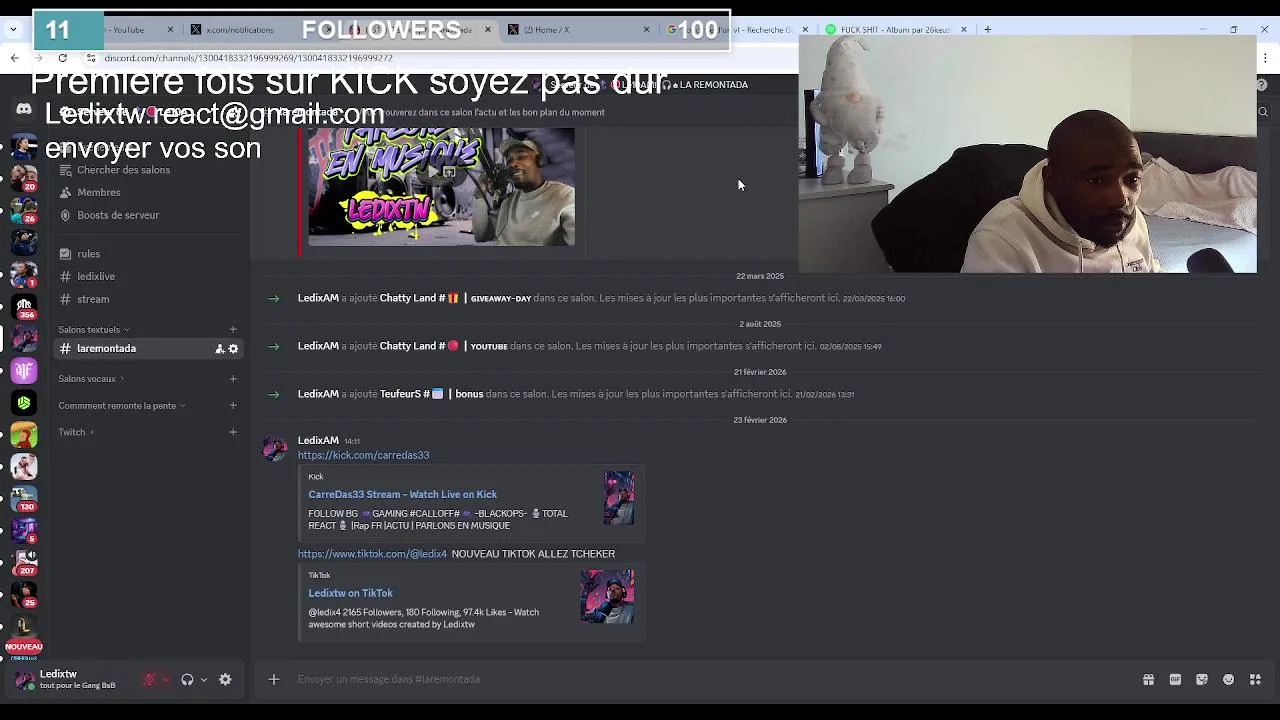Viewport: 1280px width, 720px height.
Task: Open kick.com/carredas33 link
Action: [x=363, y=456]
